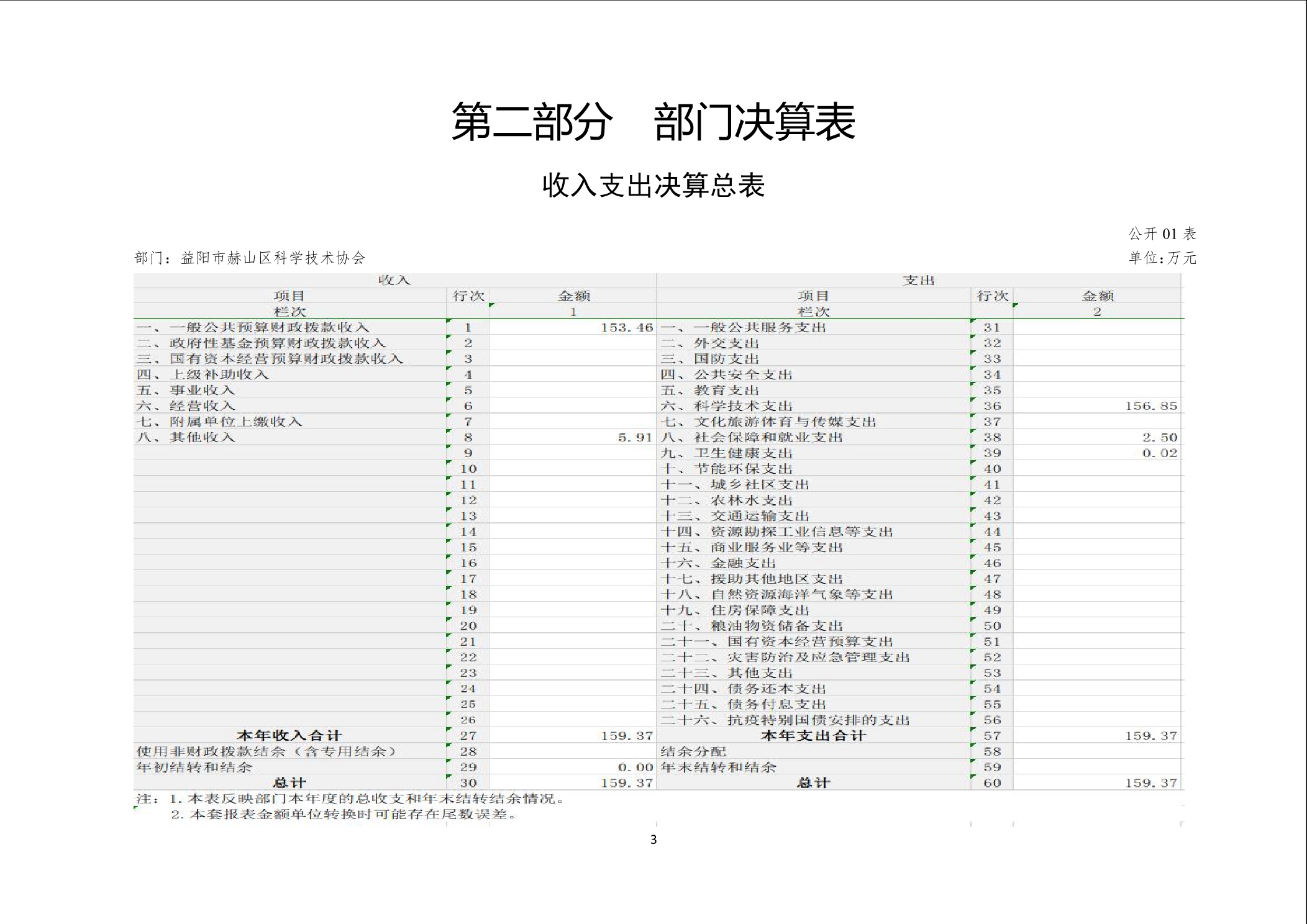Click the 年初结转和结余 value 0.00

pos(635,767)
